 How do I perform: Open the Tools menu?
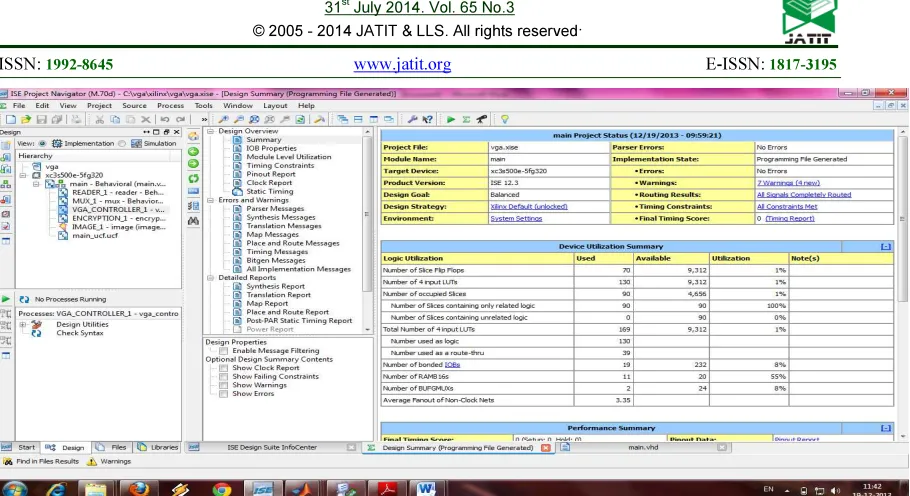click(203, 106)
